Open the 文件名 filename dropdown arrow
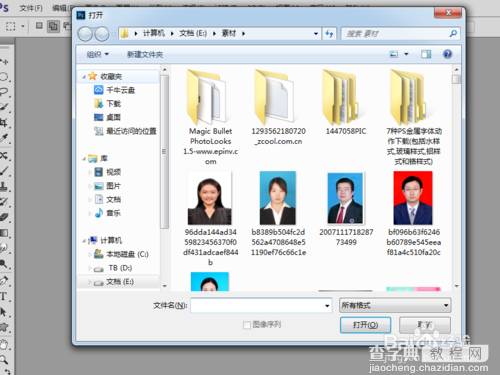This screenshot has width=500, height=375. tap(327, 306)
